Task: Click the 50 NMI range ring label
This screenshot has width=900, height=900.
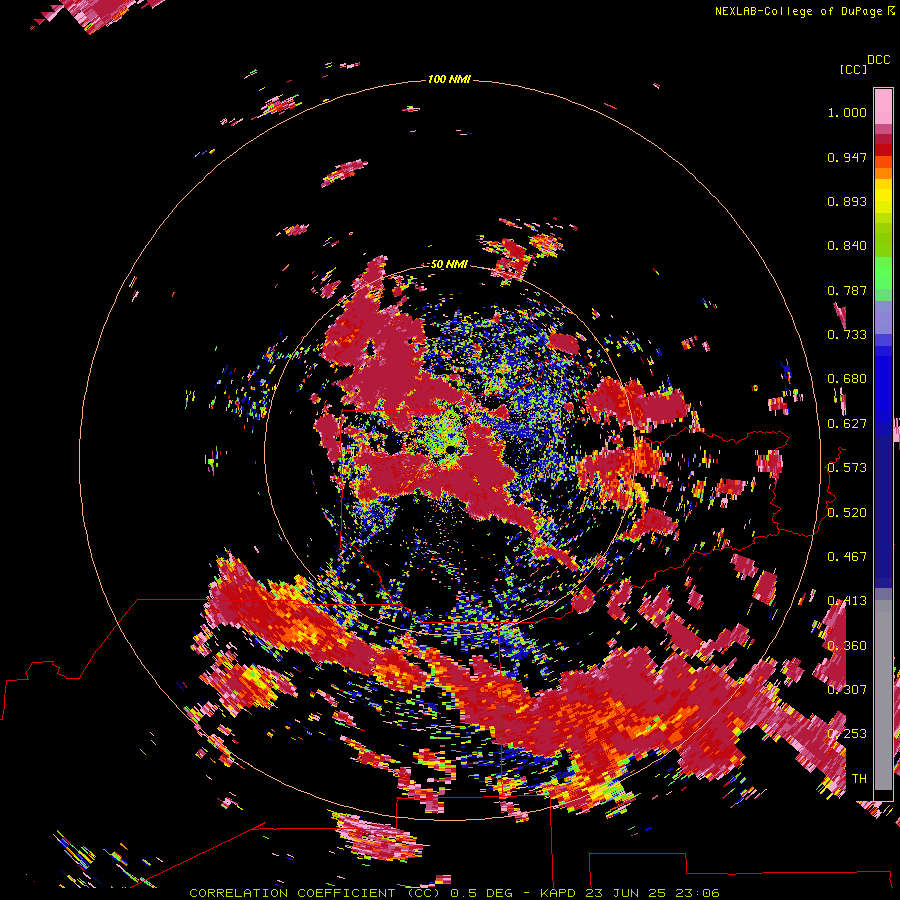Action: [x=449, y=265]
